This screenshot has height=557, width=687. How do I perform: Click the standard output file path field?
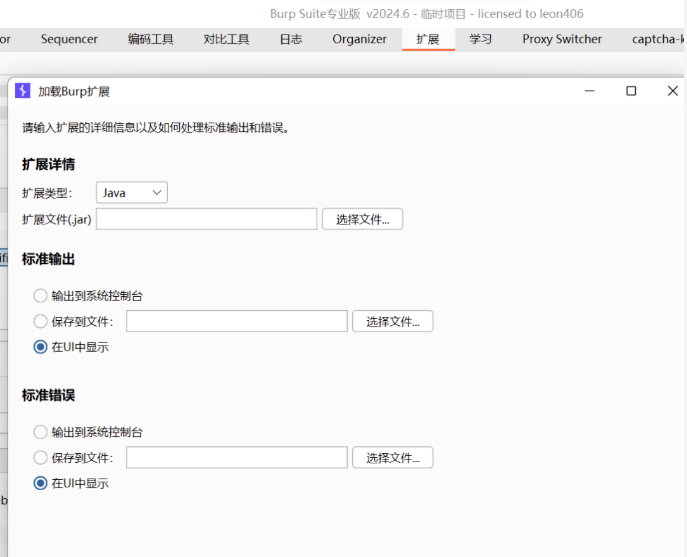coord(237,321)
